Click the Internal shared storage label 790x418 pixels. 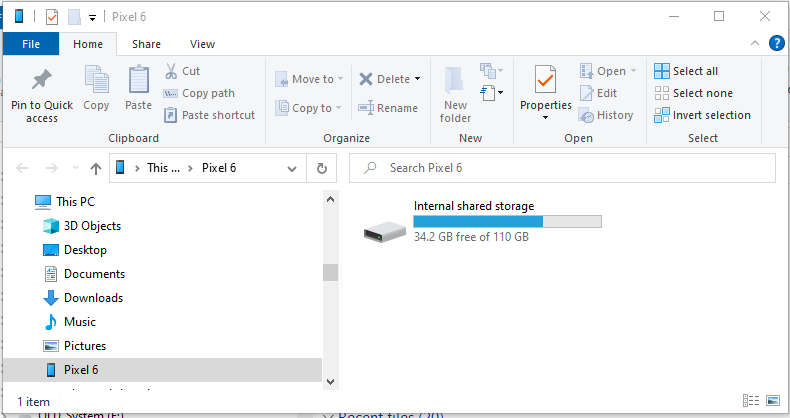tap(474, 206)
